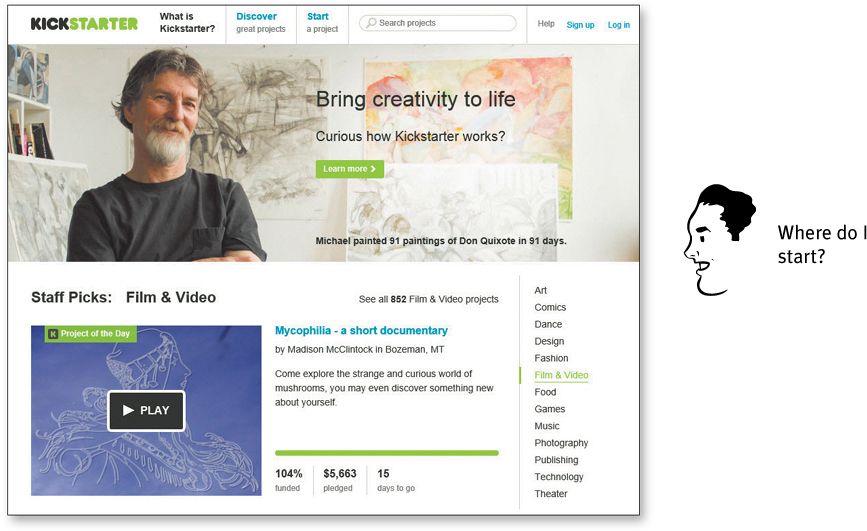Click Sign up
867x531 pixels.
(580, 25)
